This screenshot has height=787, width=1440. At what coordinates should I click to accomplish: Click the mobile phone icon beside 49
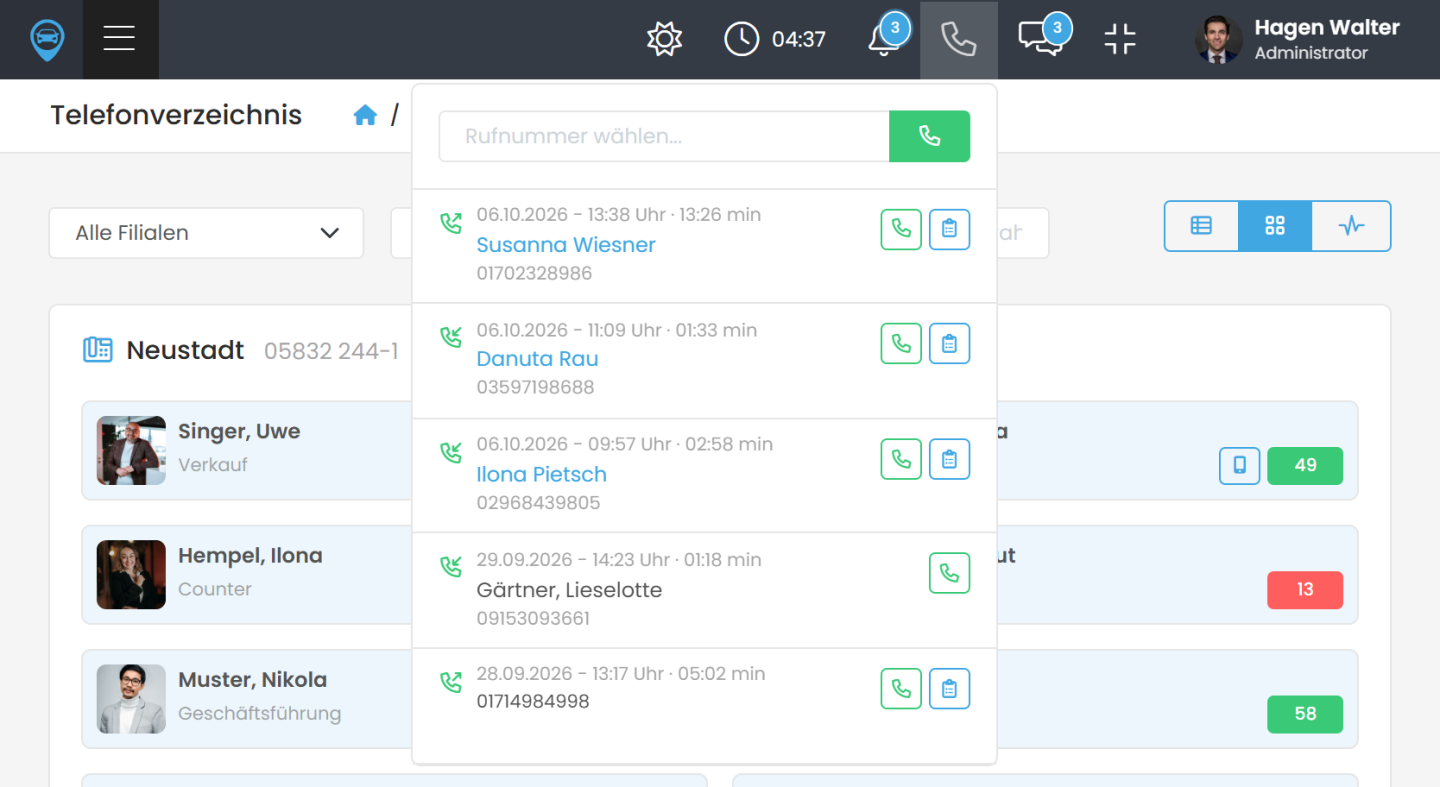pyautogui.click(x=1239, y=465)
